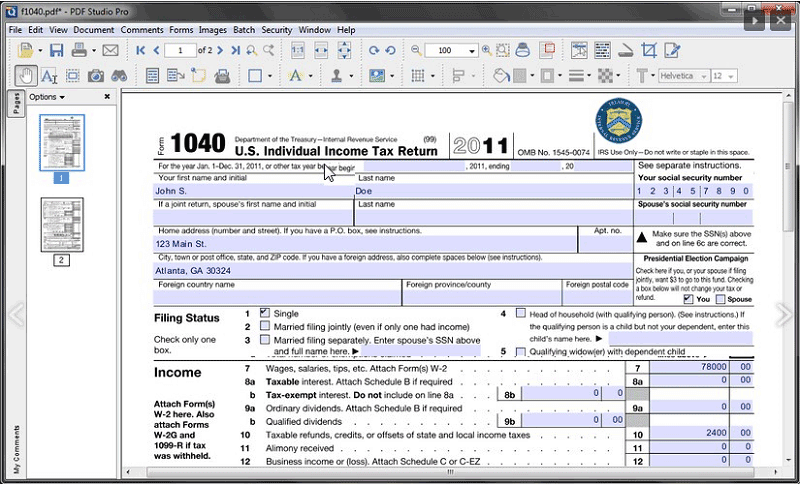800x484 pixels.
Task: Open the zoom level dropdown
Action: [x=472, y=50]
